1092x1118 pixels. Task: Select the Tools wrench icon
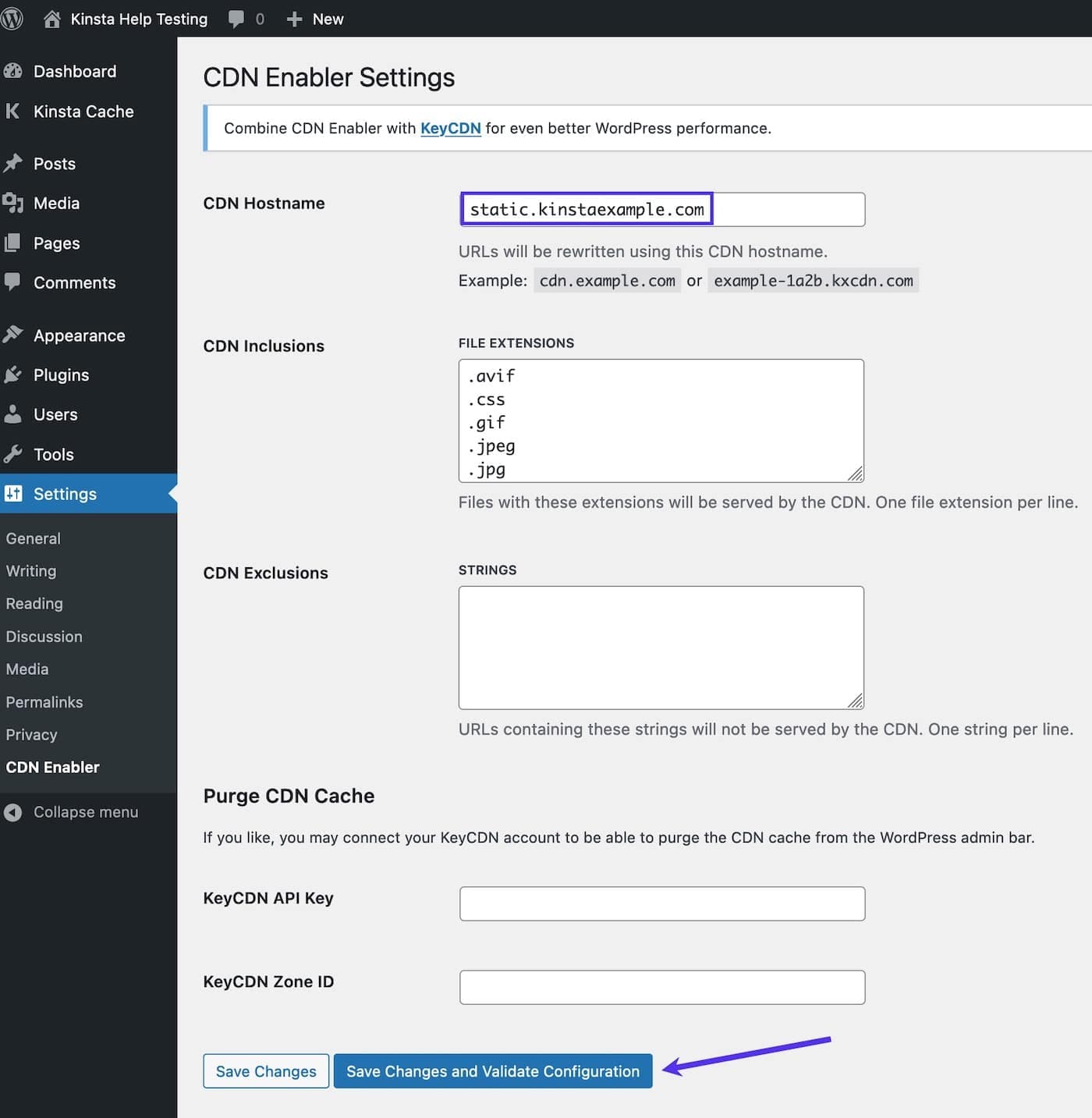point(13,454)
